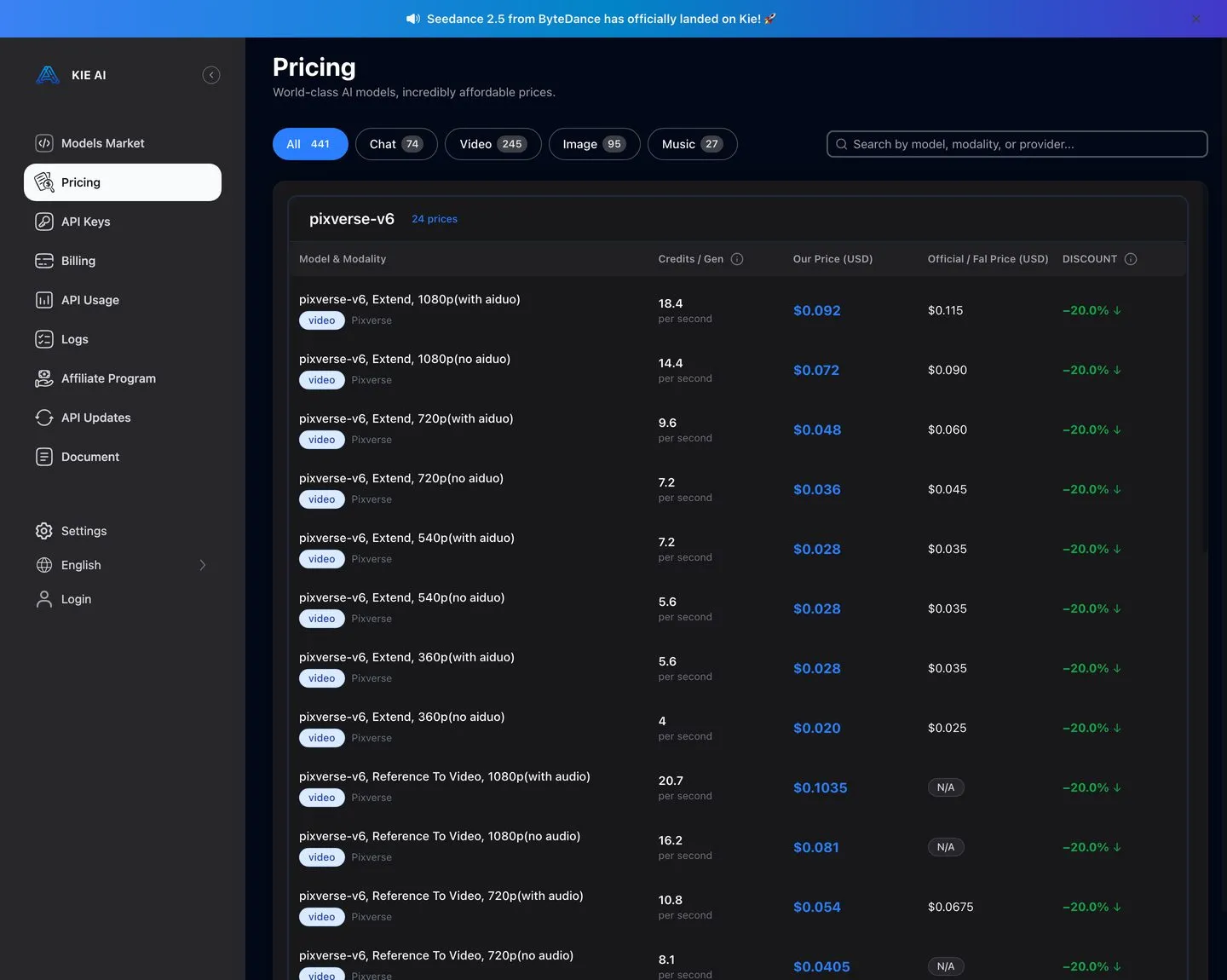Focus the model search input field

click(1017, 144)
